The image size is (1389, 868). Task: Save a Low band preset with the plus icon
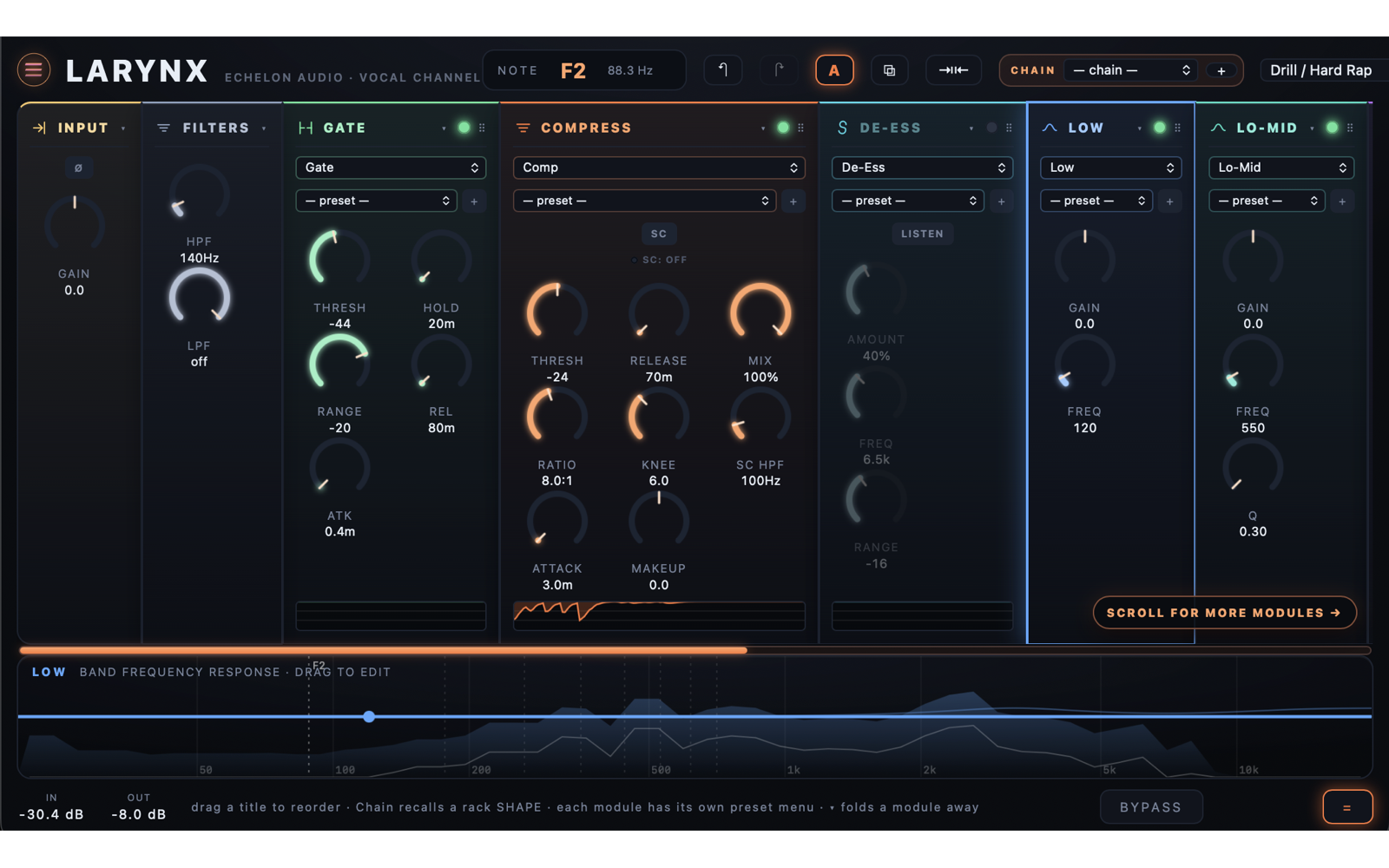click(x=1169, y=201)
